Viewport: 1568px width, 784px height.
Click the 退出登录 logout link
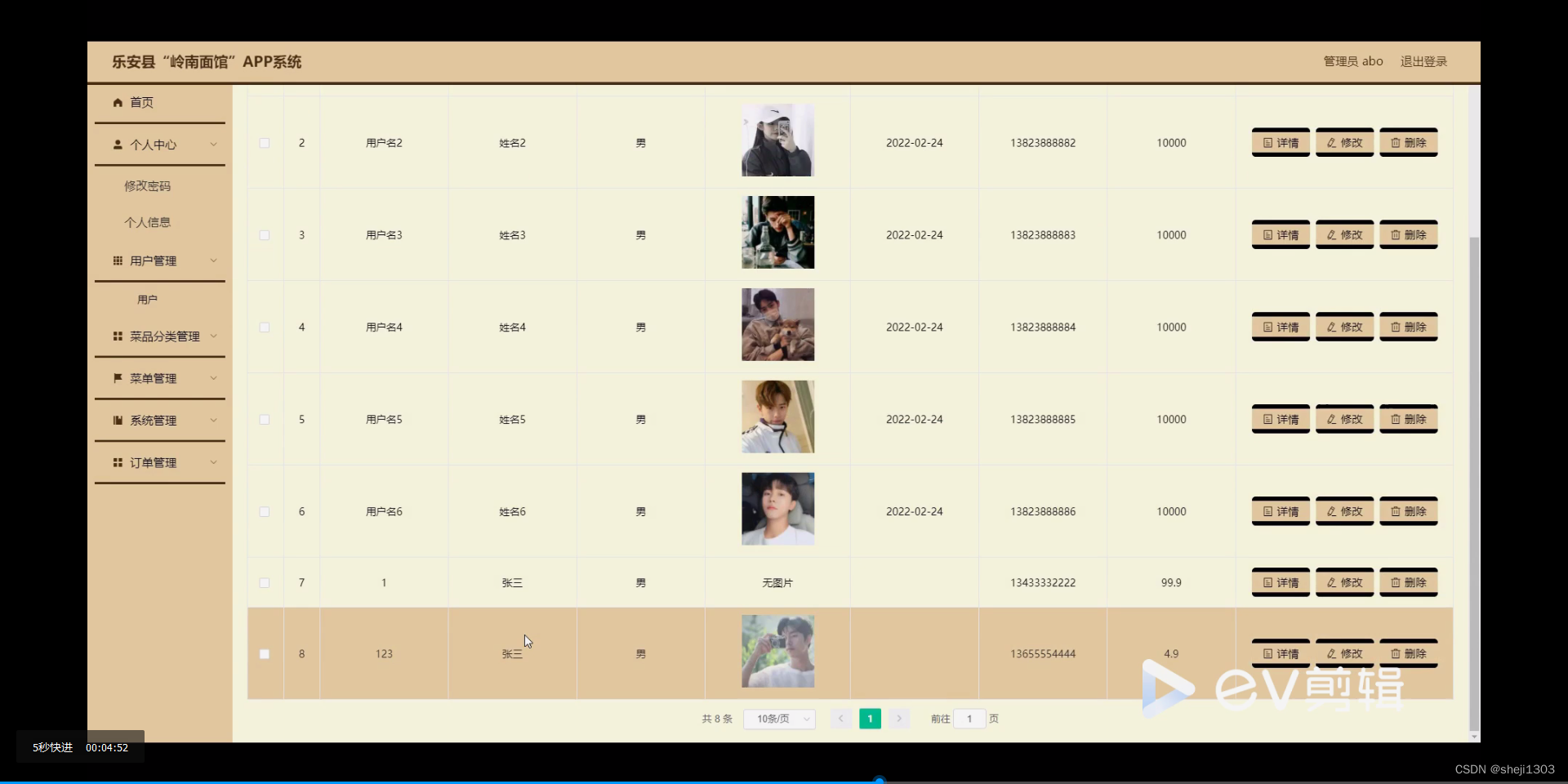click(x=1423, y=61)
